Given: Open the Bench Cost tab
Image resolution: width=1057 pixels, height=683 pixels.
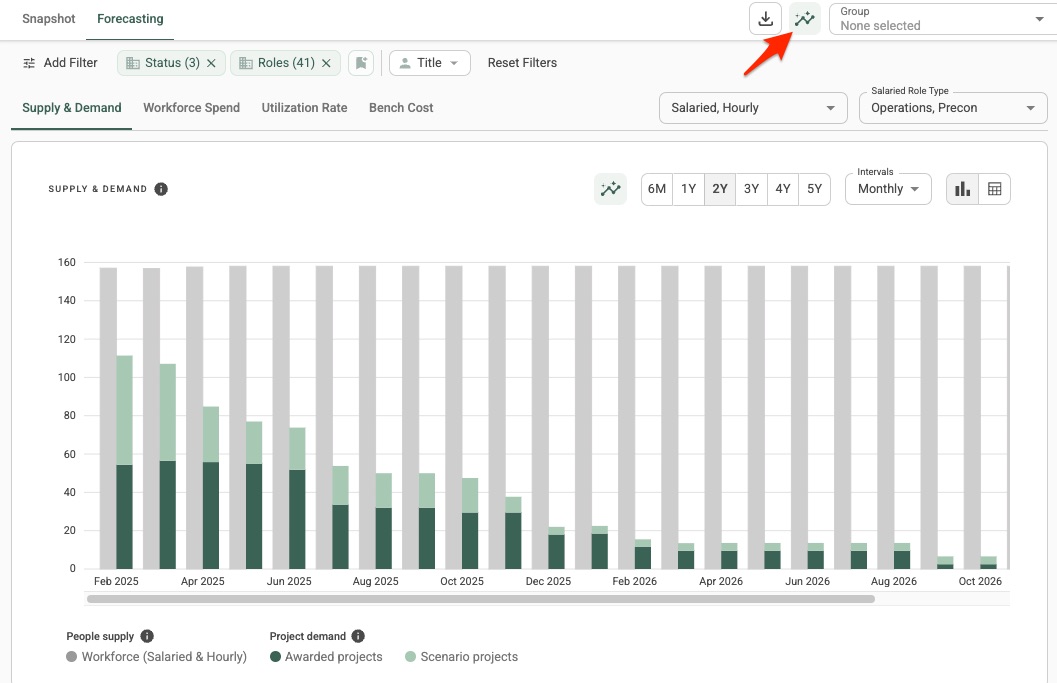Looking at the screenshot, I should 401,108.
